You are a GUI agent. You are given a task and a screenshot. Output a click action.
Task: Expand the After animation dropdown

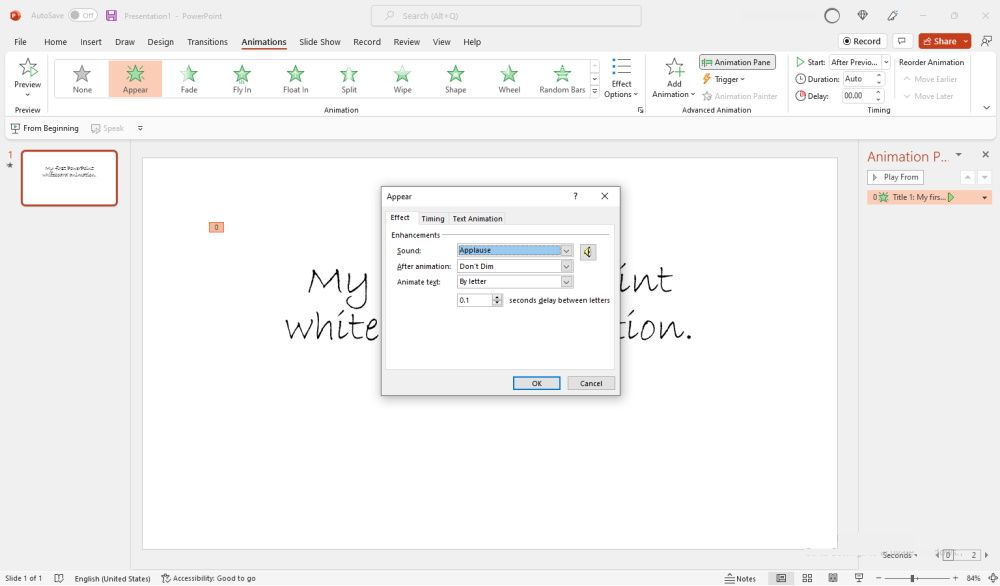click(x=566, y=267)
